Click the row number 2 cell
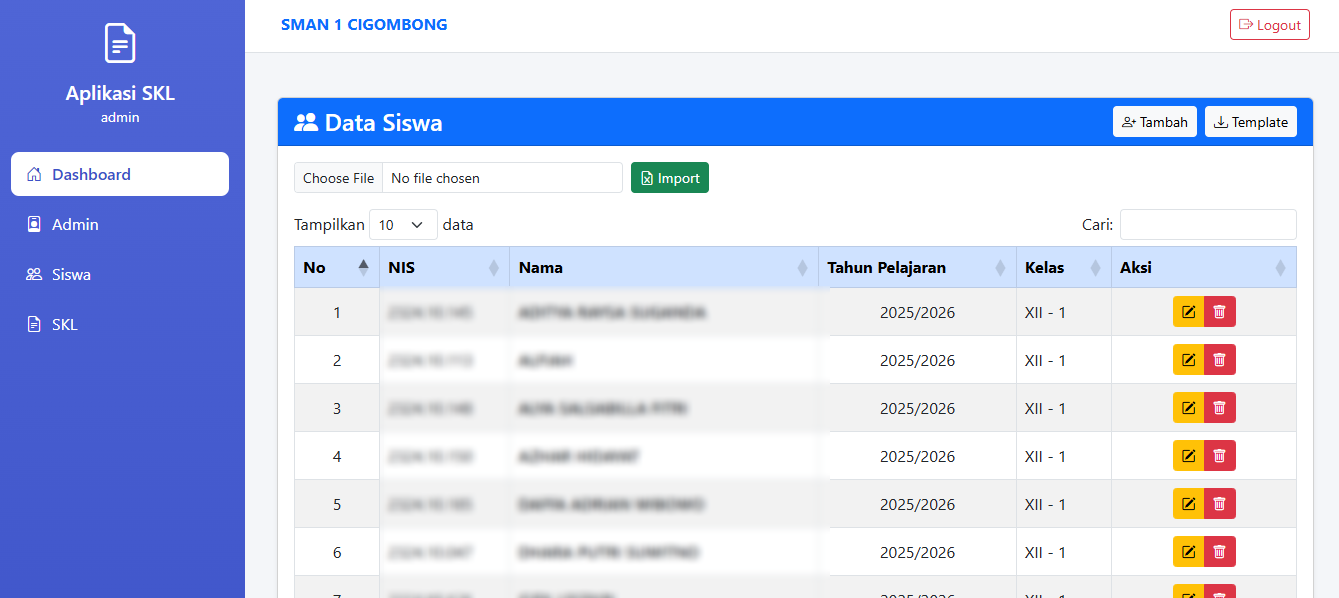Image resolution: width=1339 pixels, height=598 pixels. click(x=337, y=360)
